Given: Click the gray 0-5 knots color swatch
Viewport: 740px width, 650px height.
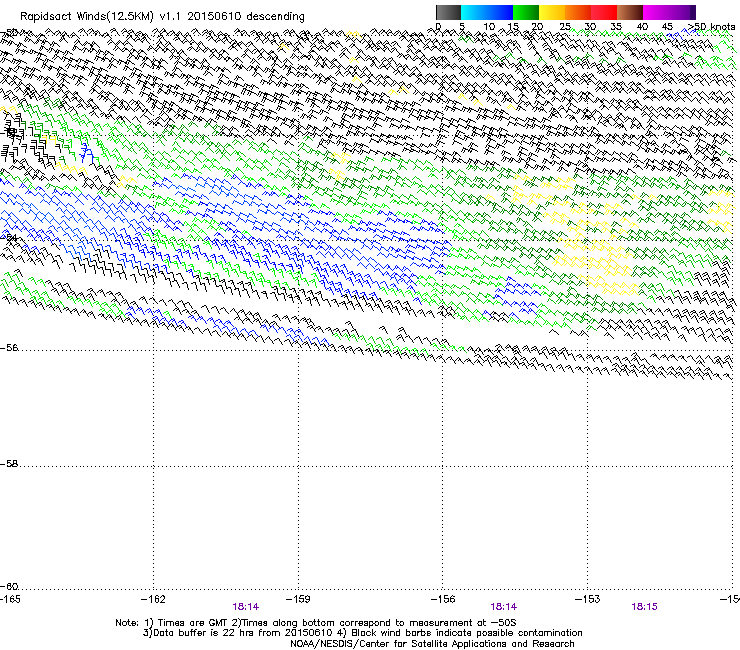Looking at the screenshot, I should coord(448,12).
